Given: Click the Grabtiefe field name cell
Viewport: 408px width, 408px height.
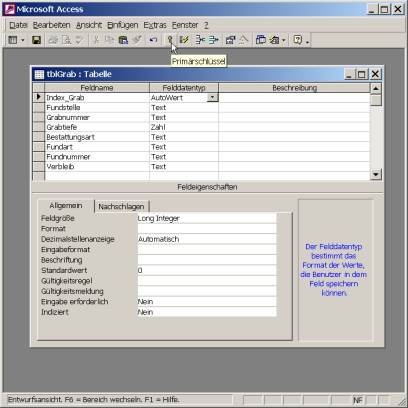Looking at the screenshot, I should (x=97, y=127).
